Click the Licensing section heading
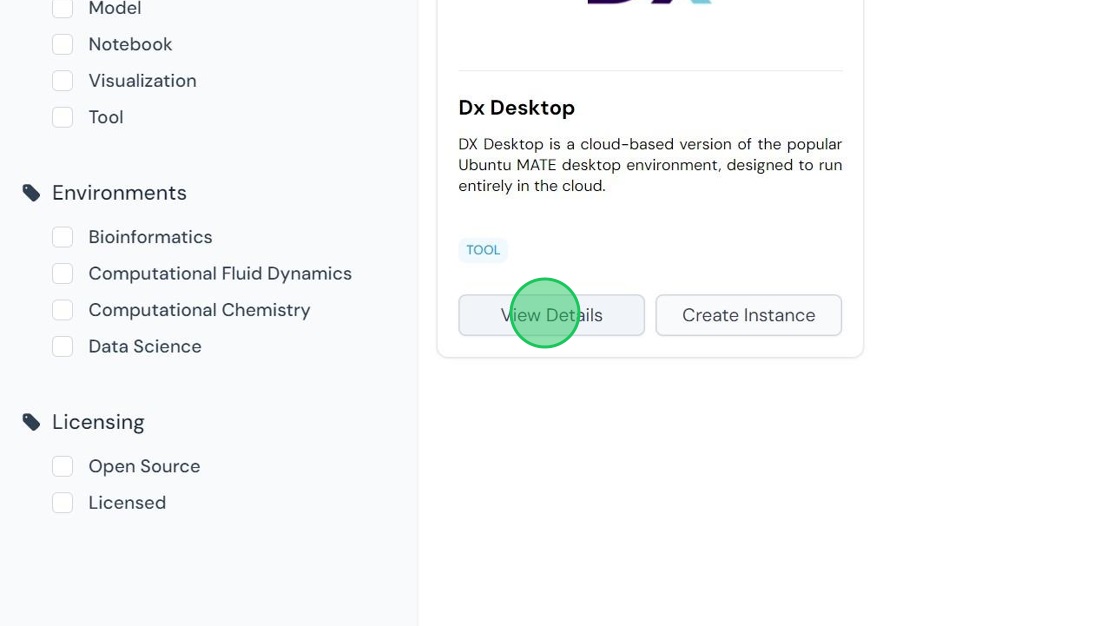1120x626 pixels. coord(99,422)
